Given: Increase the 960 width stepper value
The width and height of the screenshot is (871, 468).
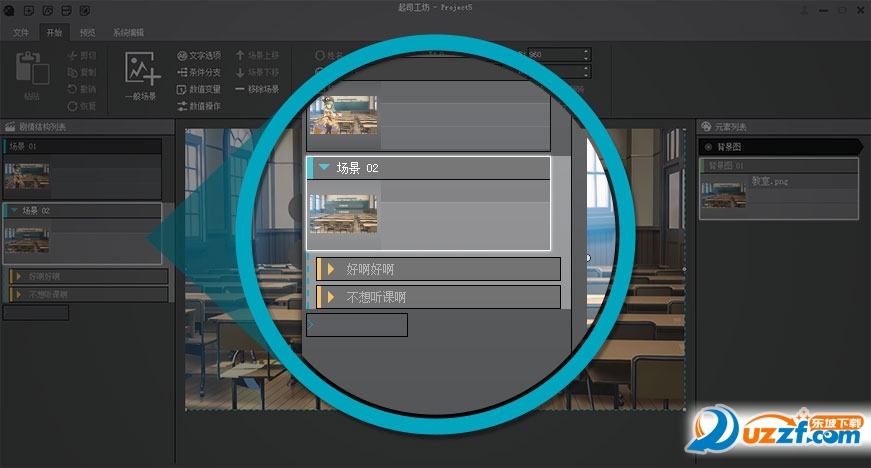Looking at the screenshot, I should (x=586, y=51).
